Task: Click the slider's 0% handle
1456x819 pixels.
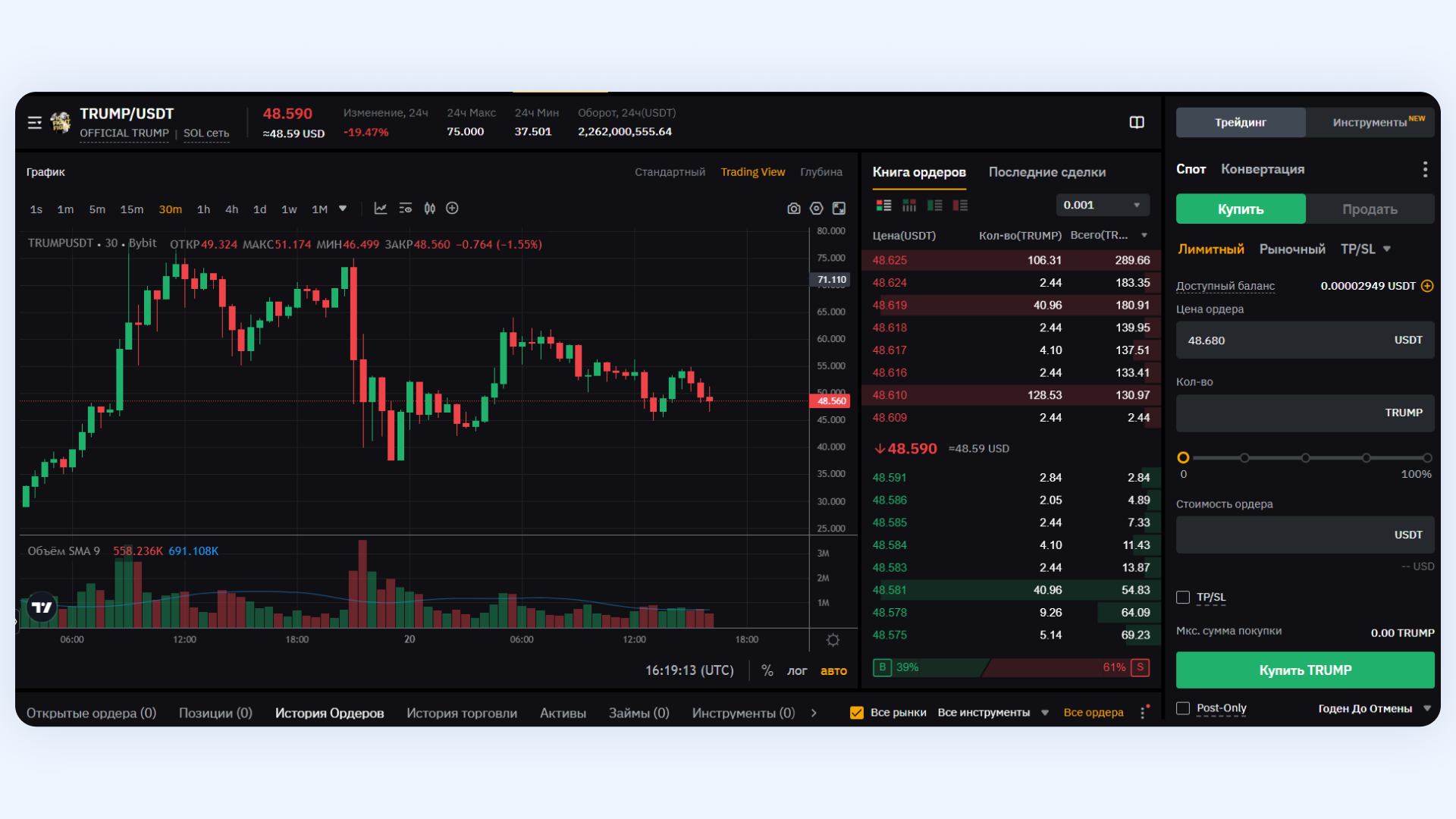Action: point(1183,458)
